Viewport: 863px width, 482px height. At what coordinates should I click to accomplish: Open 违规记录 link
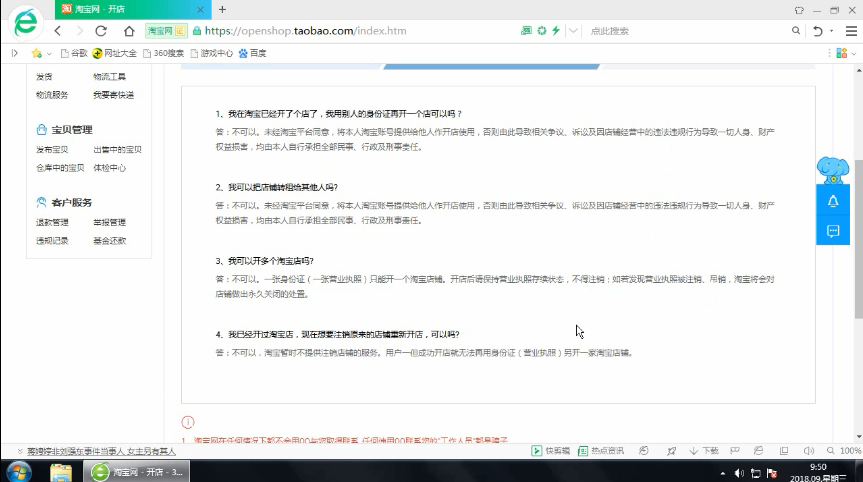52,240
